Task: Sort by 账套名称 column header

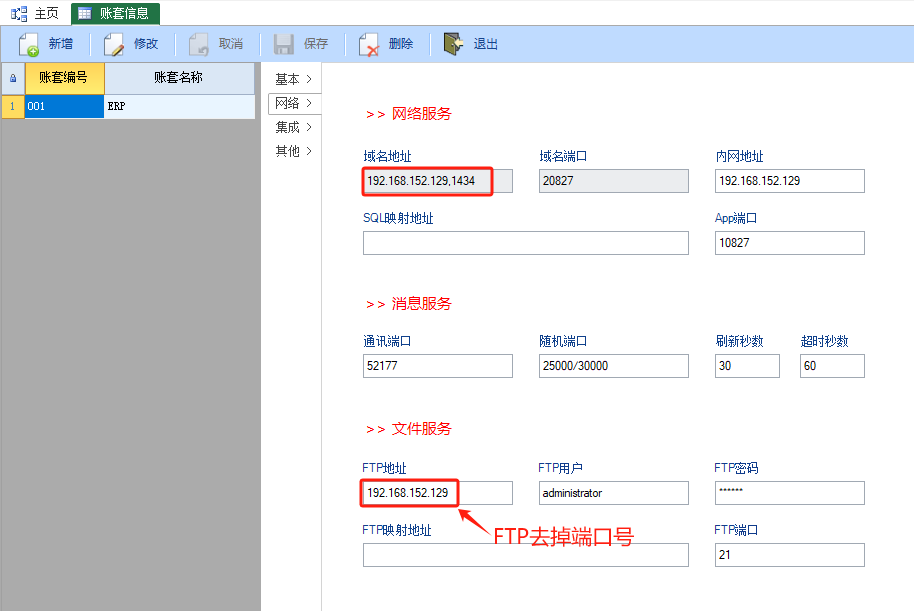Action: 179,78
